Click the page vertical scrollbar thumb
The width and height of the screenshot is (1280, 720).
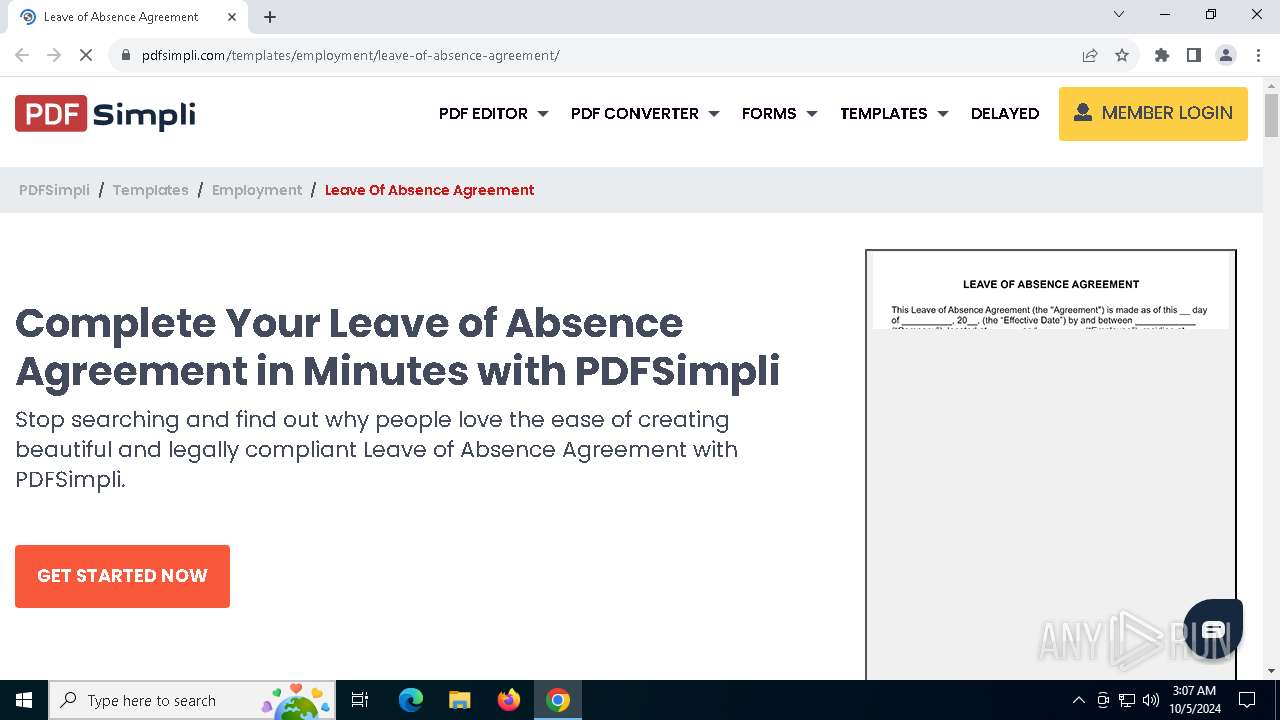1271,114
